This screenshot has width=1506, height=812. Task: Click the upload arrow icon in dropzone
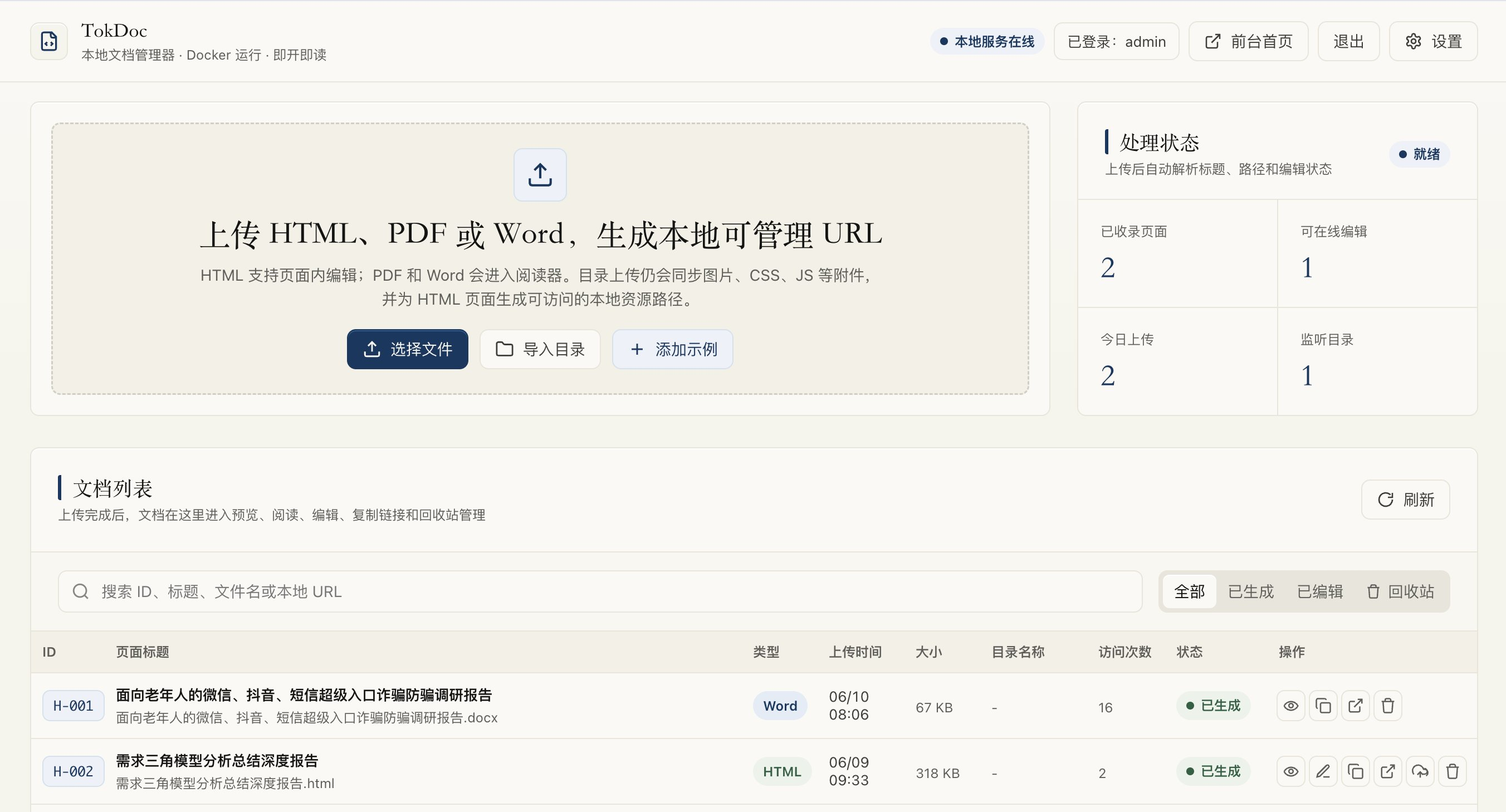tap(540, 175)
